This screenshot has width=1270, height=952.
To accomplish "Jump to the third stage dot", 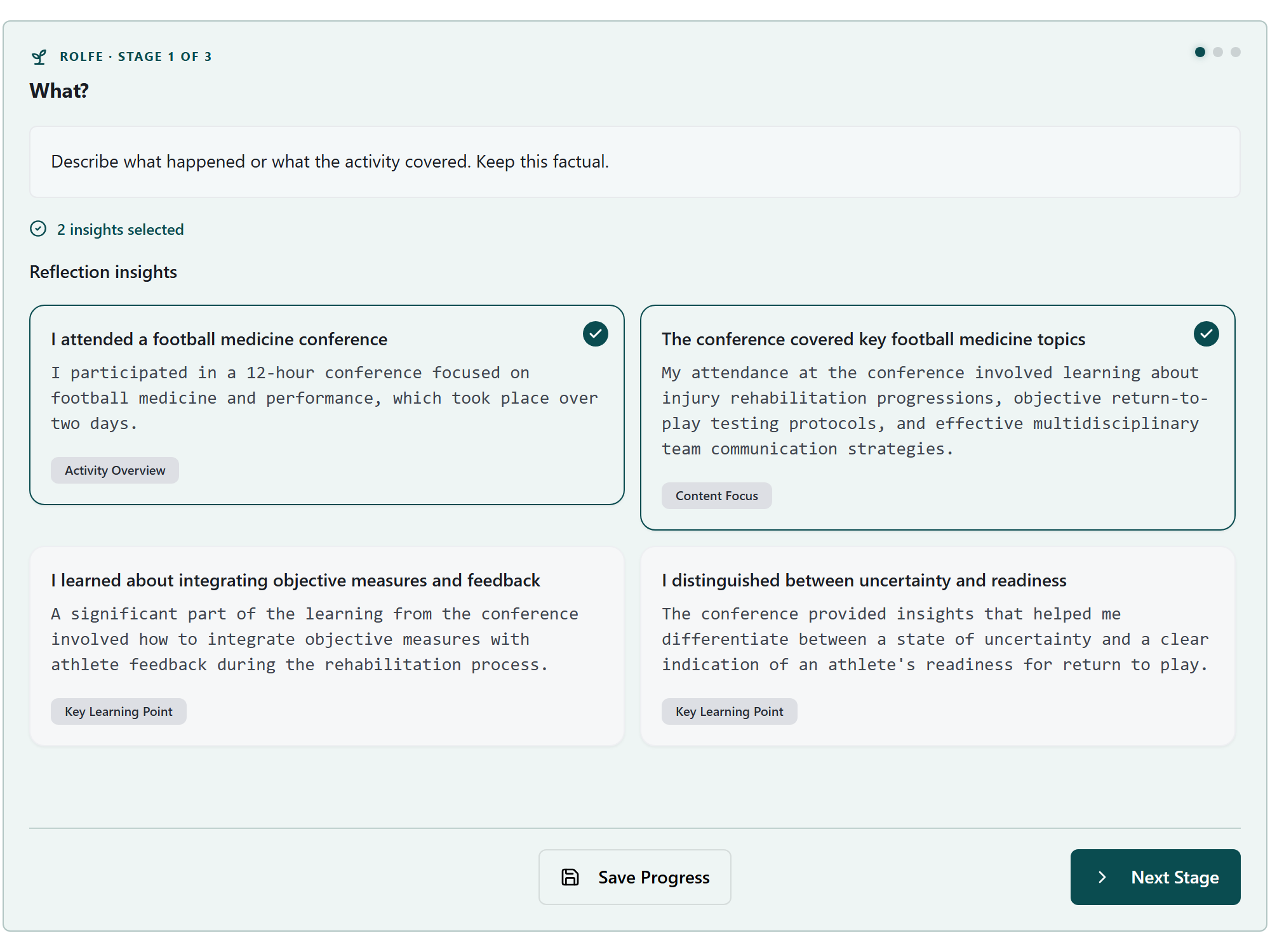I will click(1236, 52).
